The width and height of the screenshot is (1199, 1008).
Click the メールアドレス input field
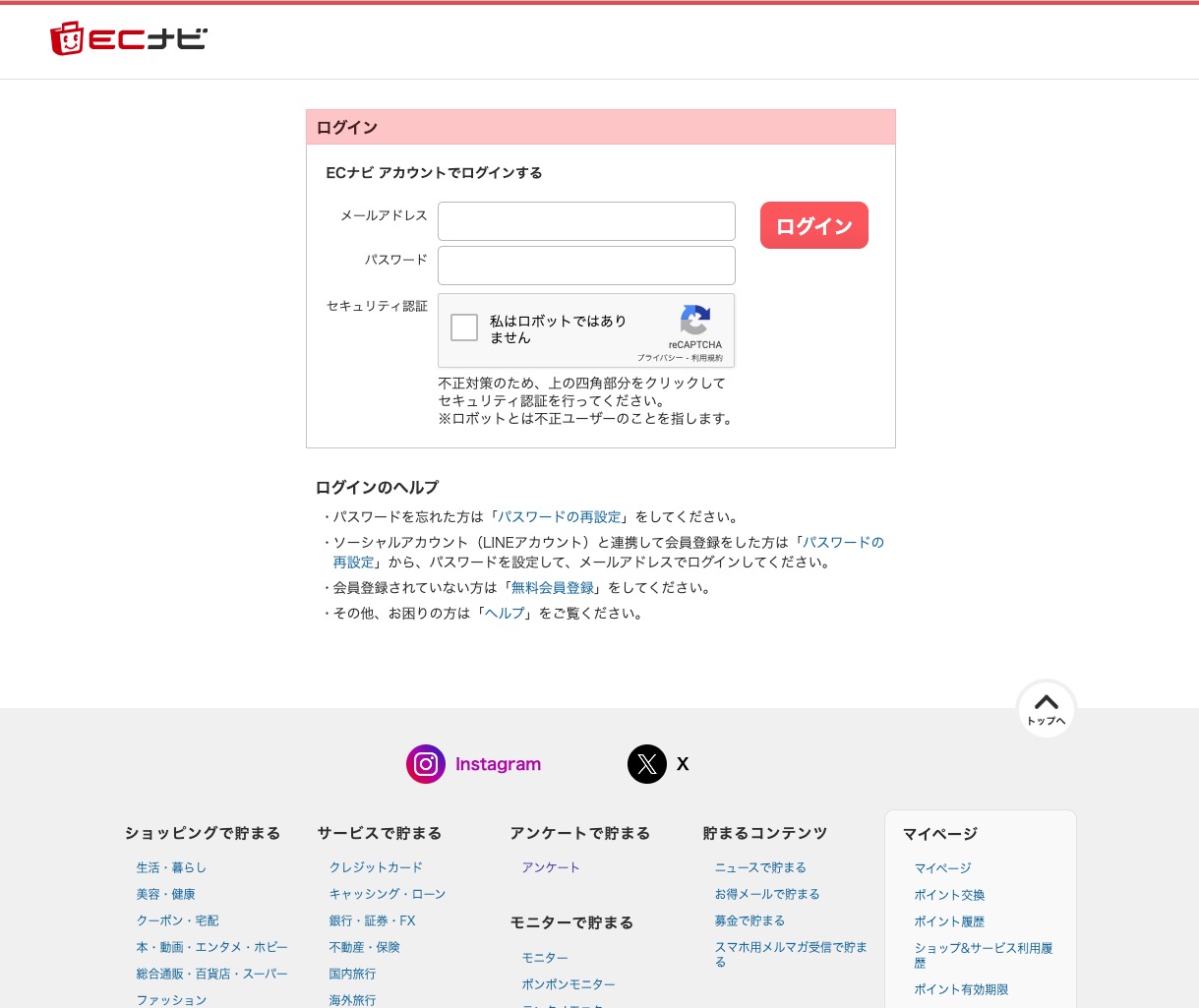tap(586, 220)
